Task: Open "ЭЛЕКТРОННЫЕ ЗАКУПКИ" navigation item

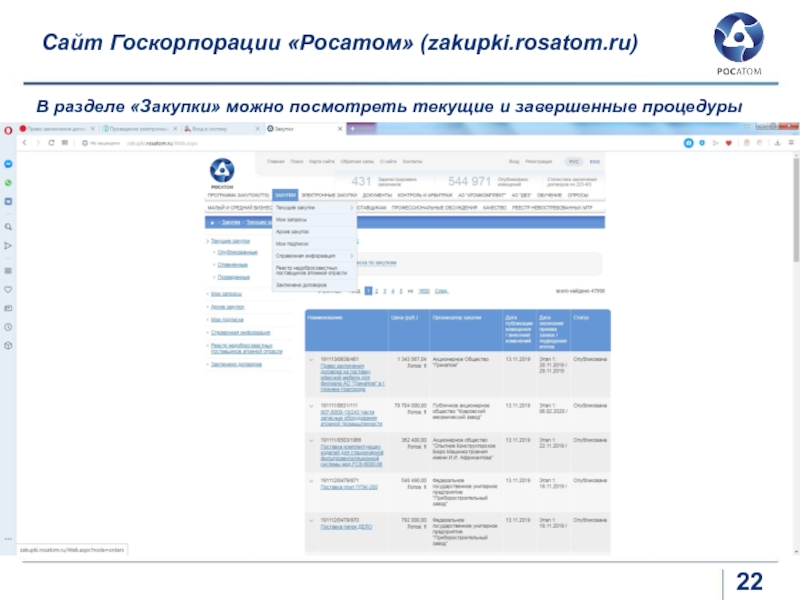Action: click(329, 195)
